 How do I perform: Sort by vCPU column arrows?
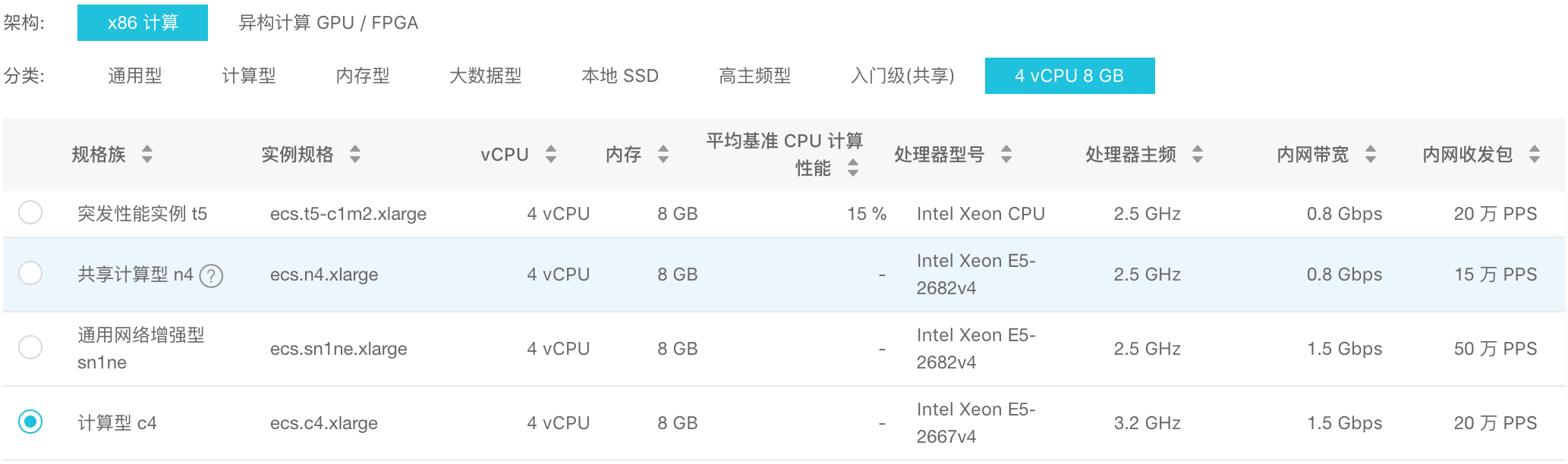[x=551, y=155]
